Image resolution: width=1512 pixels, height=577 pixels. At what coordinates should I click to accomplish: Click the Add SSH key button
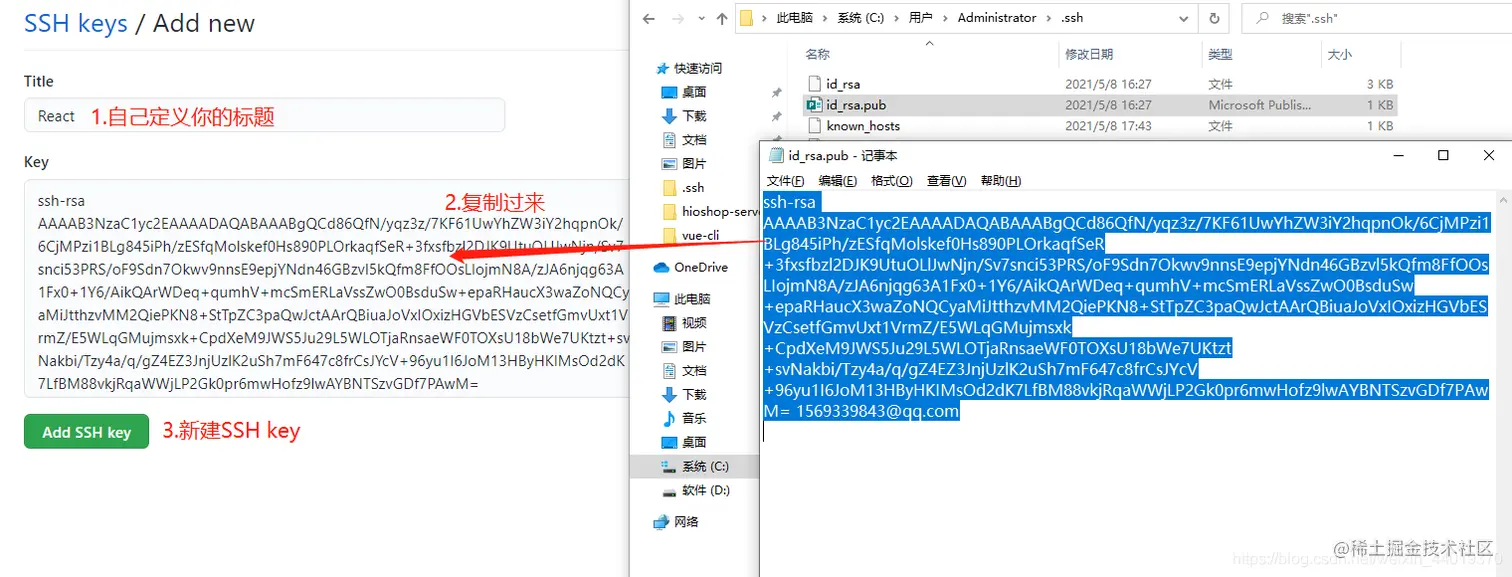tap(86, 432)
